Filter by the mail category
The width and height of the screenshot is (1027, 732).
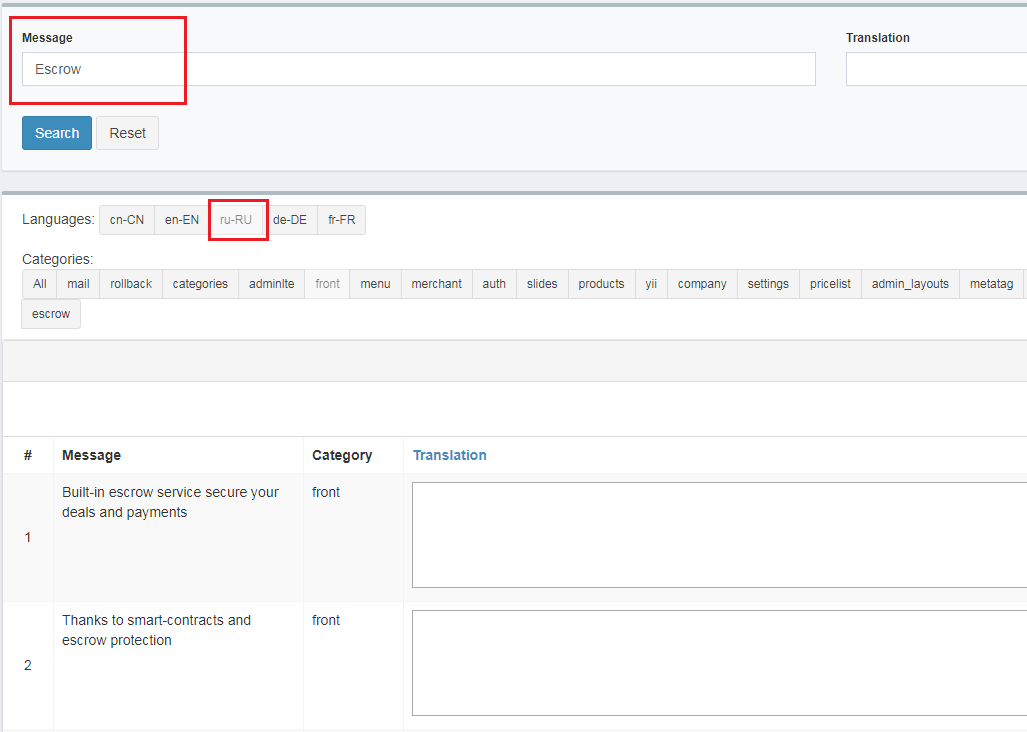point(78,284)
